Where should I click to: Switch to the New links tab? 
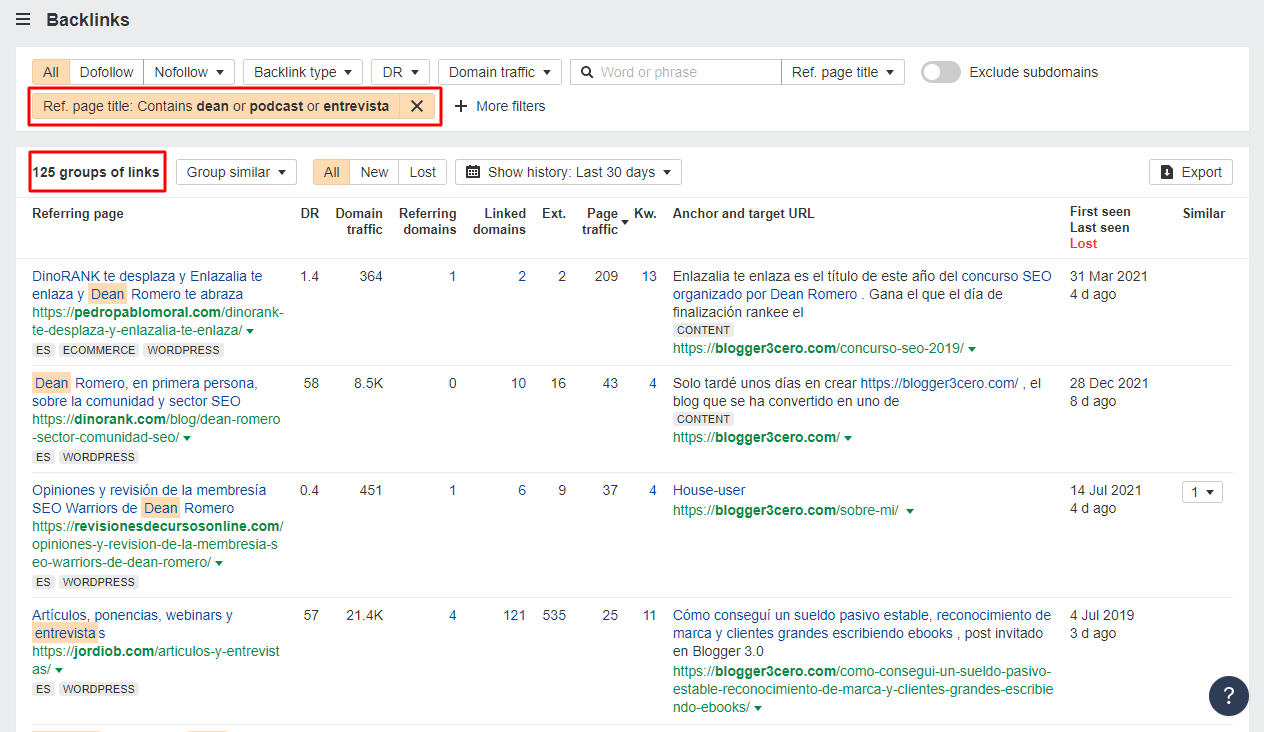tap(374, 172)
